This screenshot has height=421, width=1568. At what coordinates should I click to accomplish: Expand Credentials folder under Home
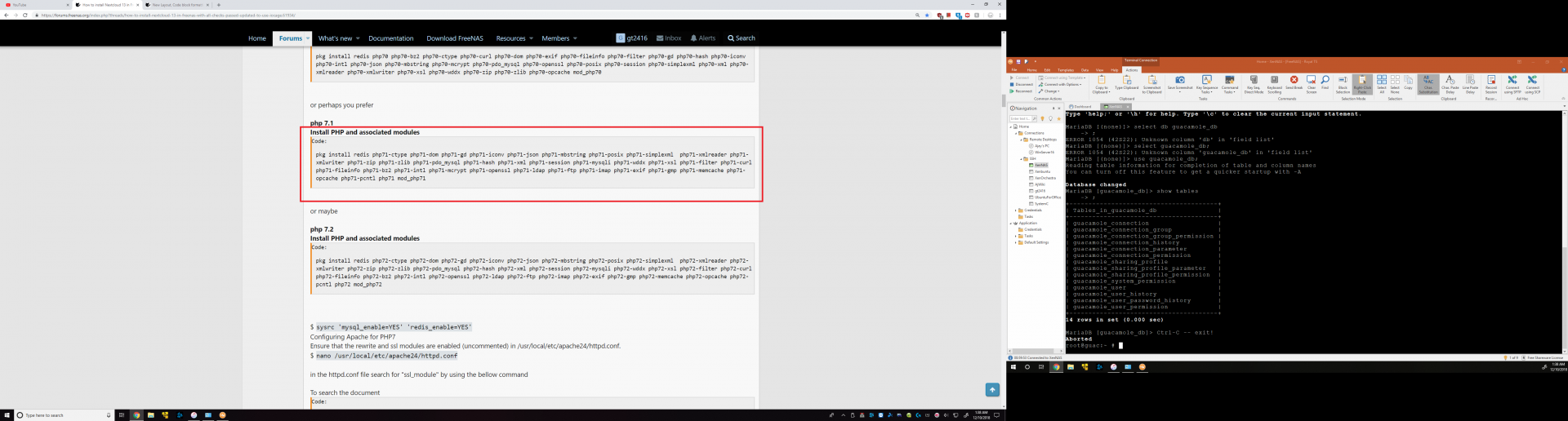click(1016, 210)
